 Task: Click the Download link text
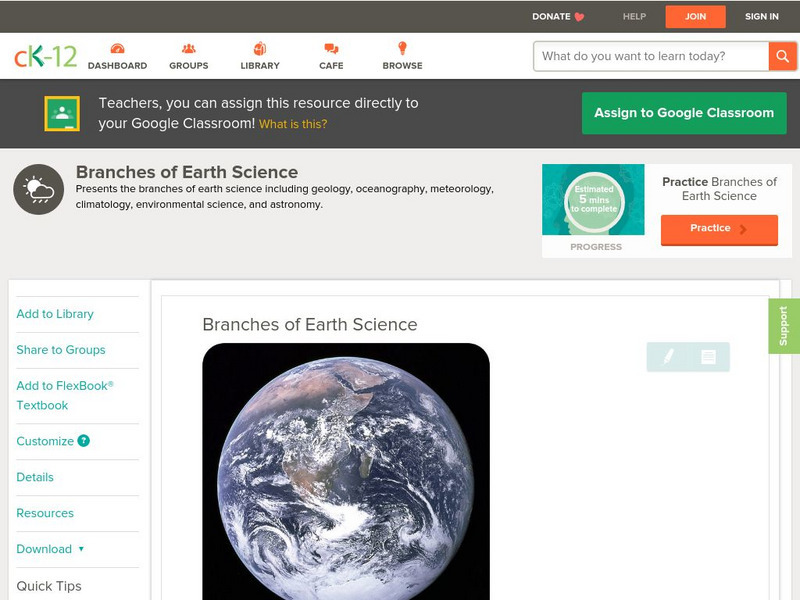pos(44,549)
